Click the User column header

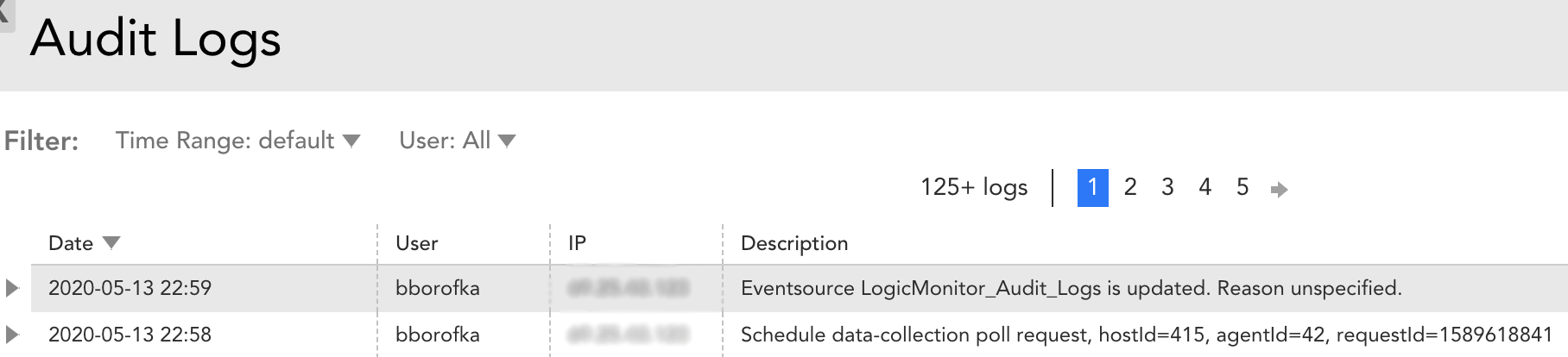(x=416, y=243)
